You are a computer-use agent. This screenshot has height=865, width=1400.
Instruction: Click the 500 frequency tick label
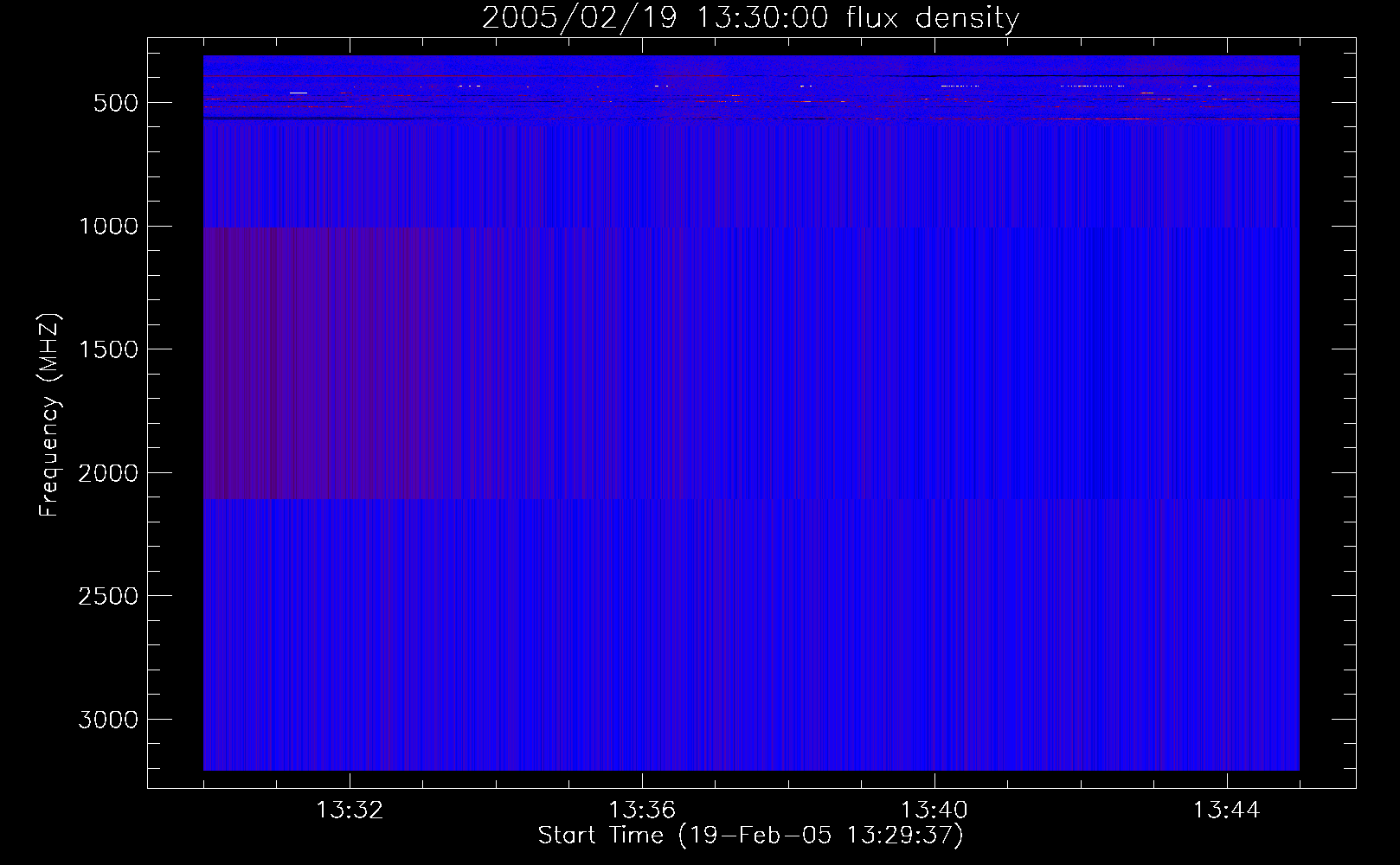coord(116,103)
